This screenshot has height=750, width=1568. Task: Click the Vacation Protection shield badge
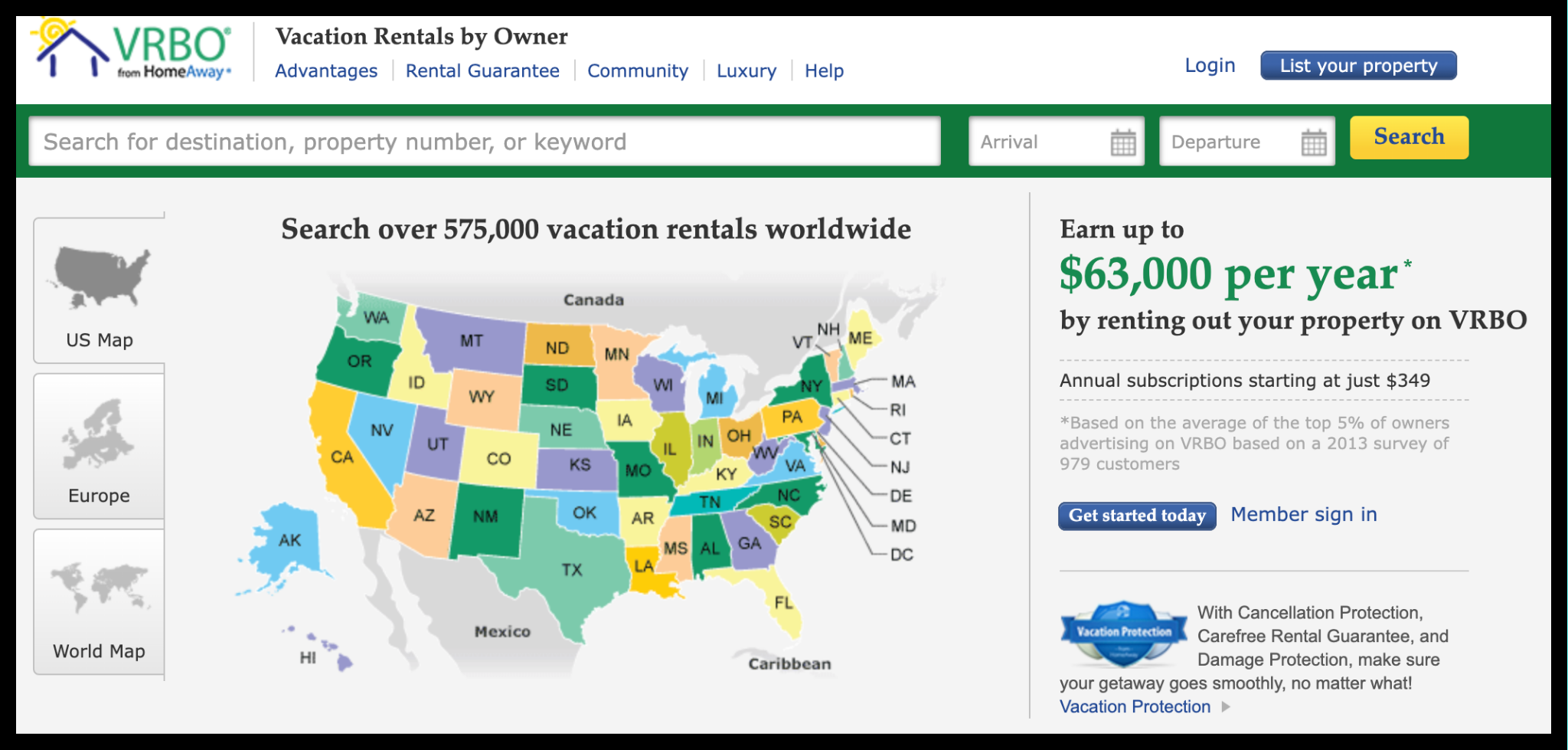(1124, 634)
